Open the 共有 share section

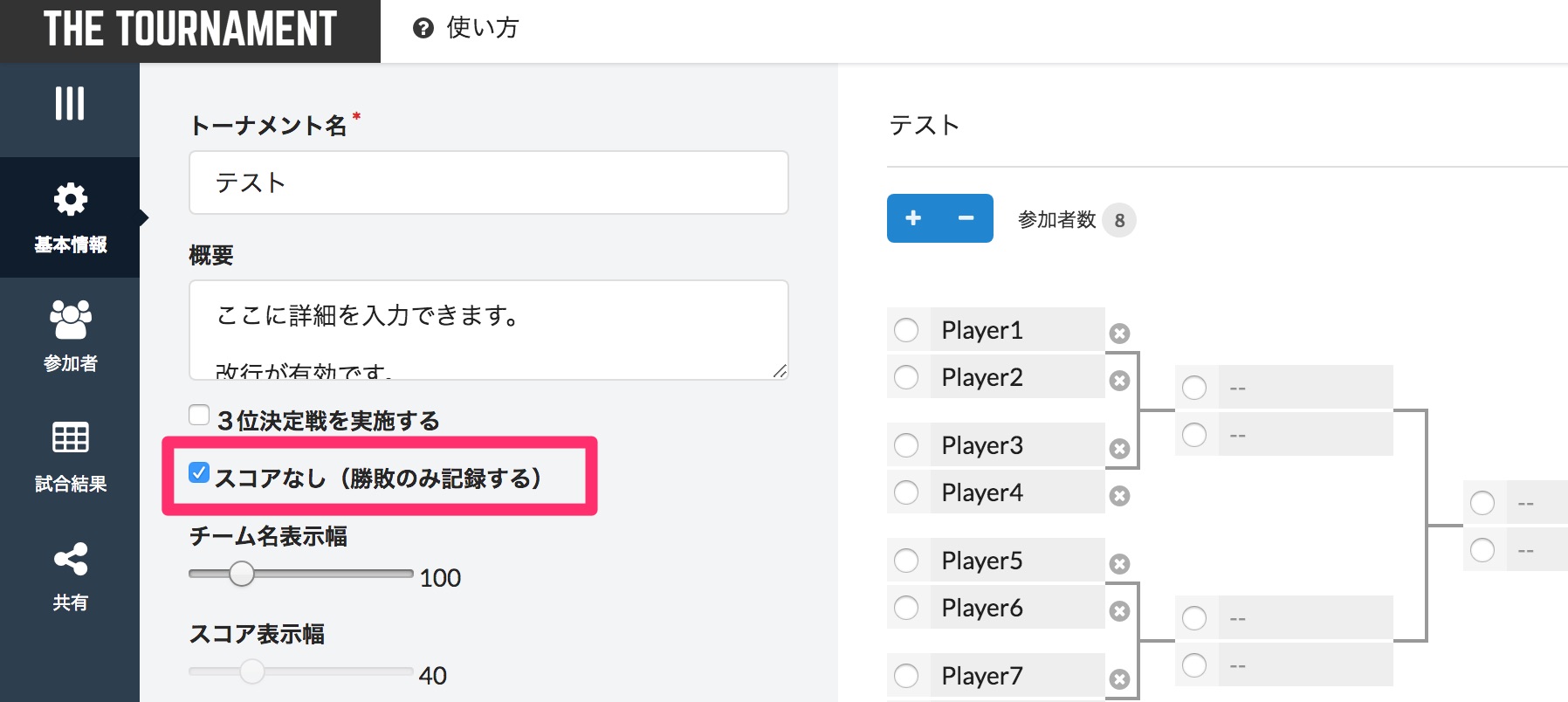[x=70, y=576]
